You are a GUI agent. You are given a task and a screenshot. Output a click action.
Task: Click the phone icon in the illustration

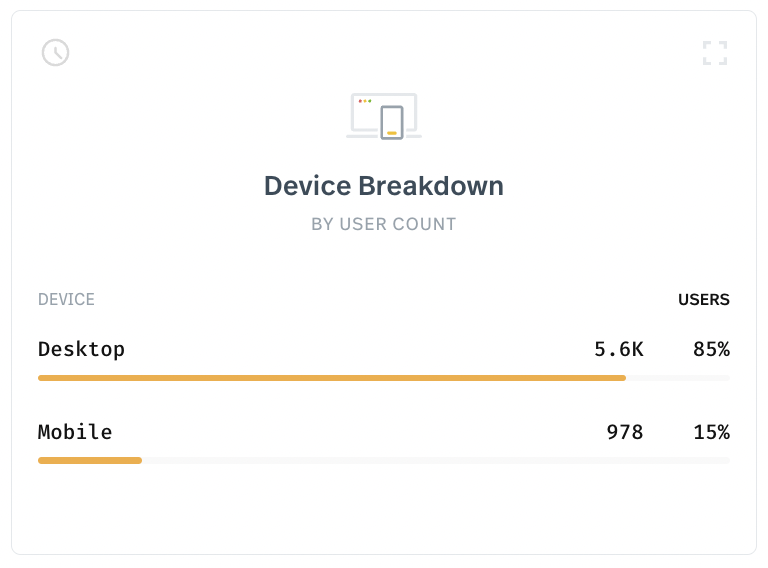[x=392, y=122]
